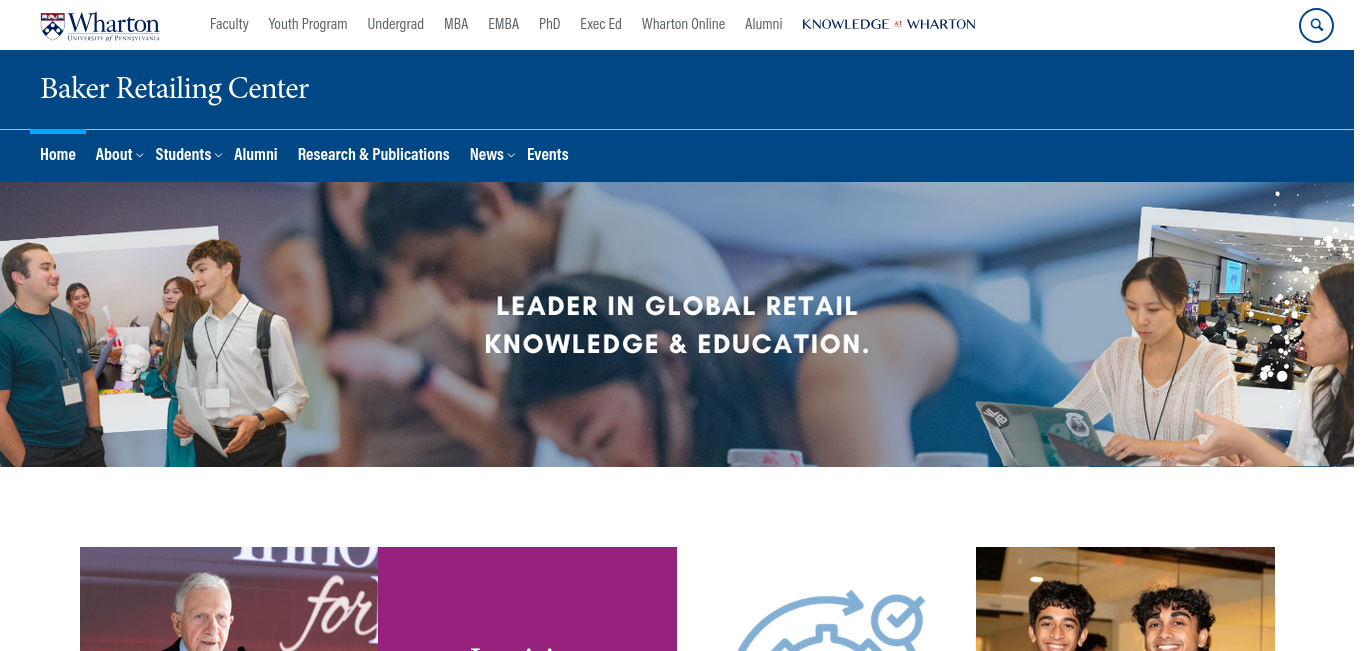Click the Wharton logo
The width and height of the screenshot is (1366, 651).
click(100, 25)
